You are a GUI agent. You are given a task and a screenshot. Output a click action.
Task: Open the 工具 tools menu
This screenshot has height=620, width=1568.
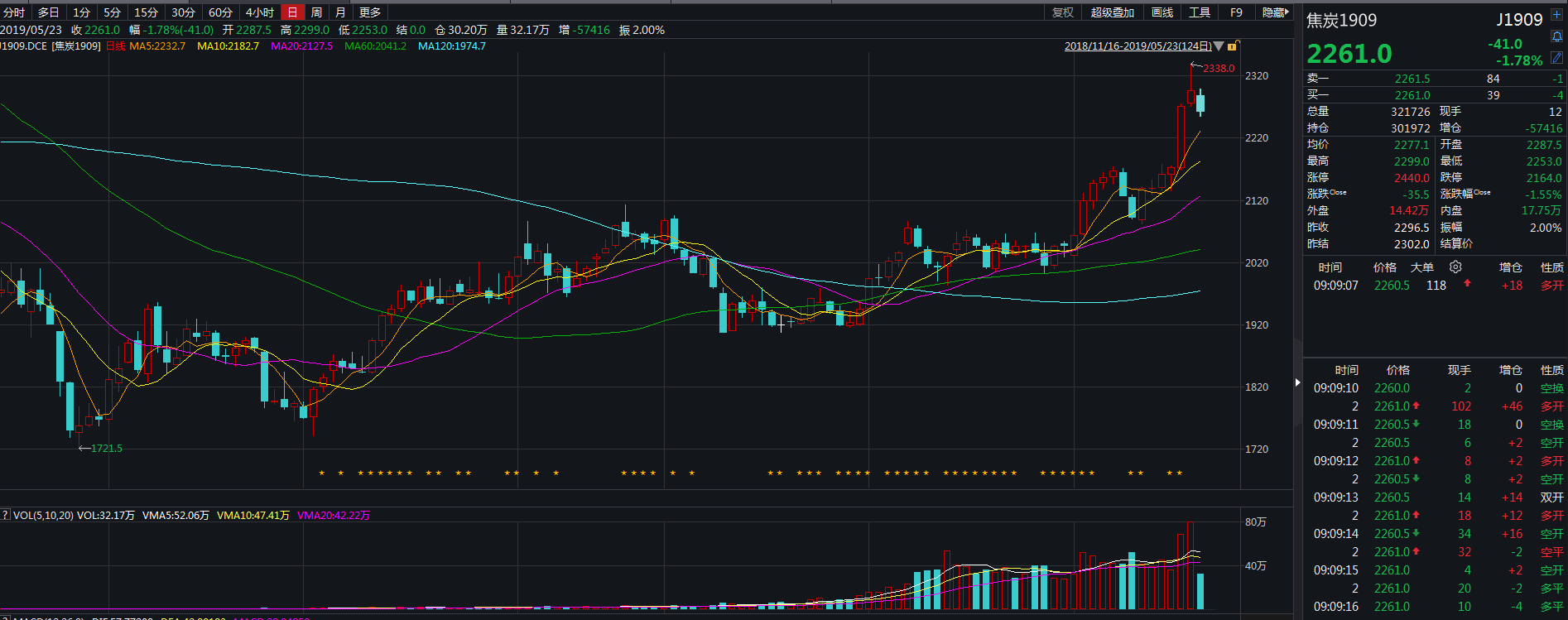(1200, 12)
